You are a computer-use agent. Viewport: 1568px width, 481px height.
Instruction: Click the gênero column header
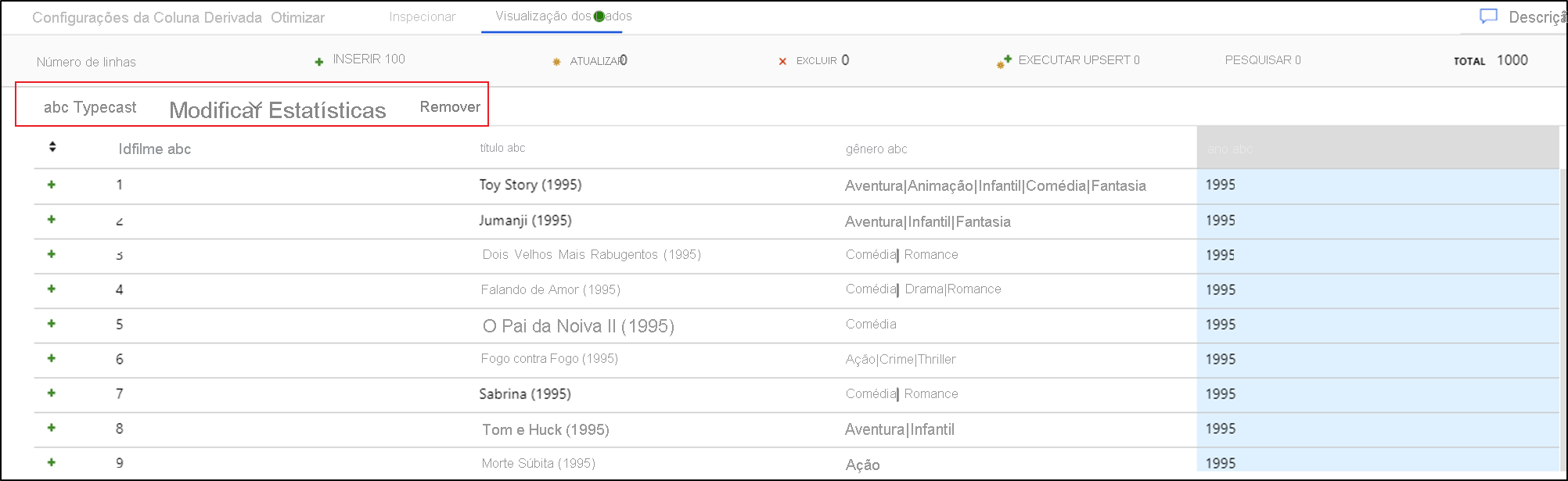876,149
